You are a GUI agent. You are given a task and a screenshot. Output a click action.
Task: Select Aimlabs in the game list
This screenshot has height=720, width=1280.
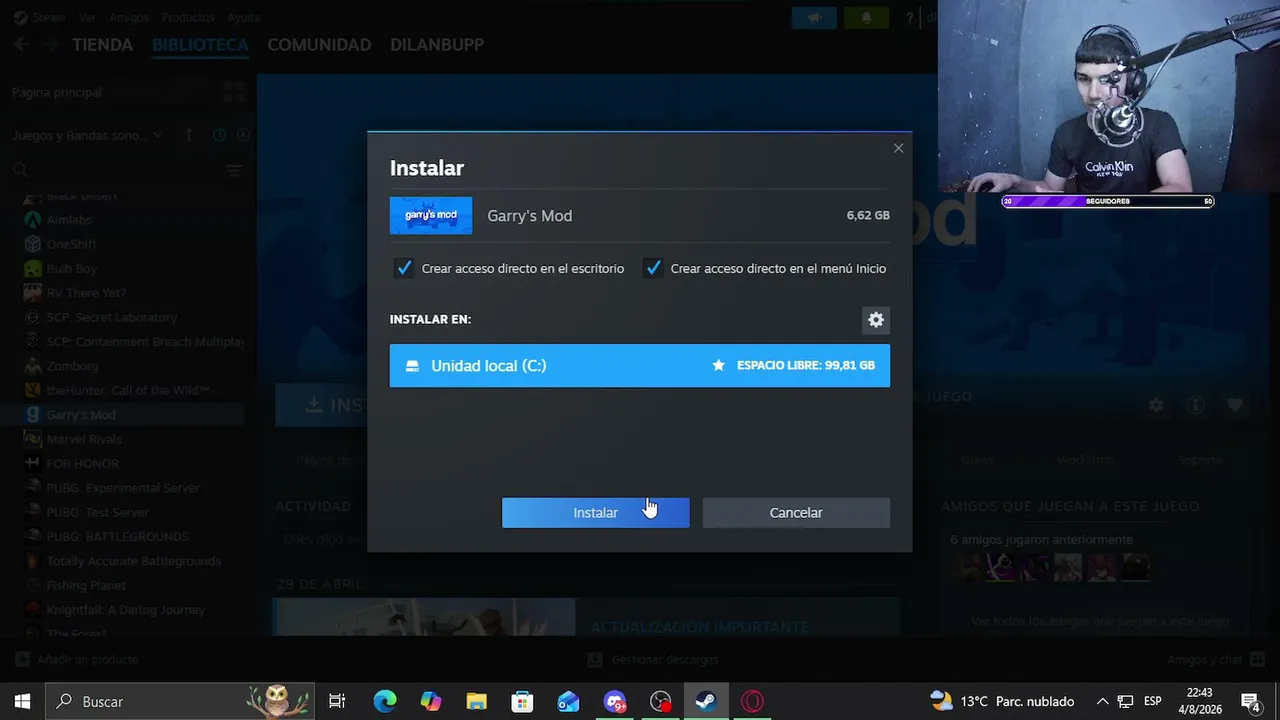click(68, 220)
